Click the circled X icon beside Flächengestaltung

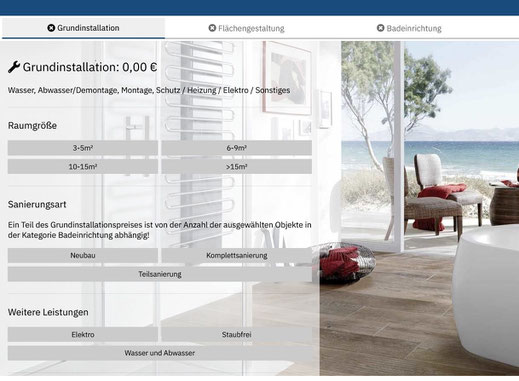tap(212, 28)
